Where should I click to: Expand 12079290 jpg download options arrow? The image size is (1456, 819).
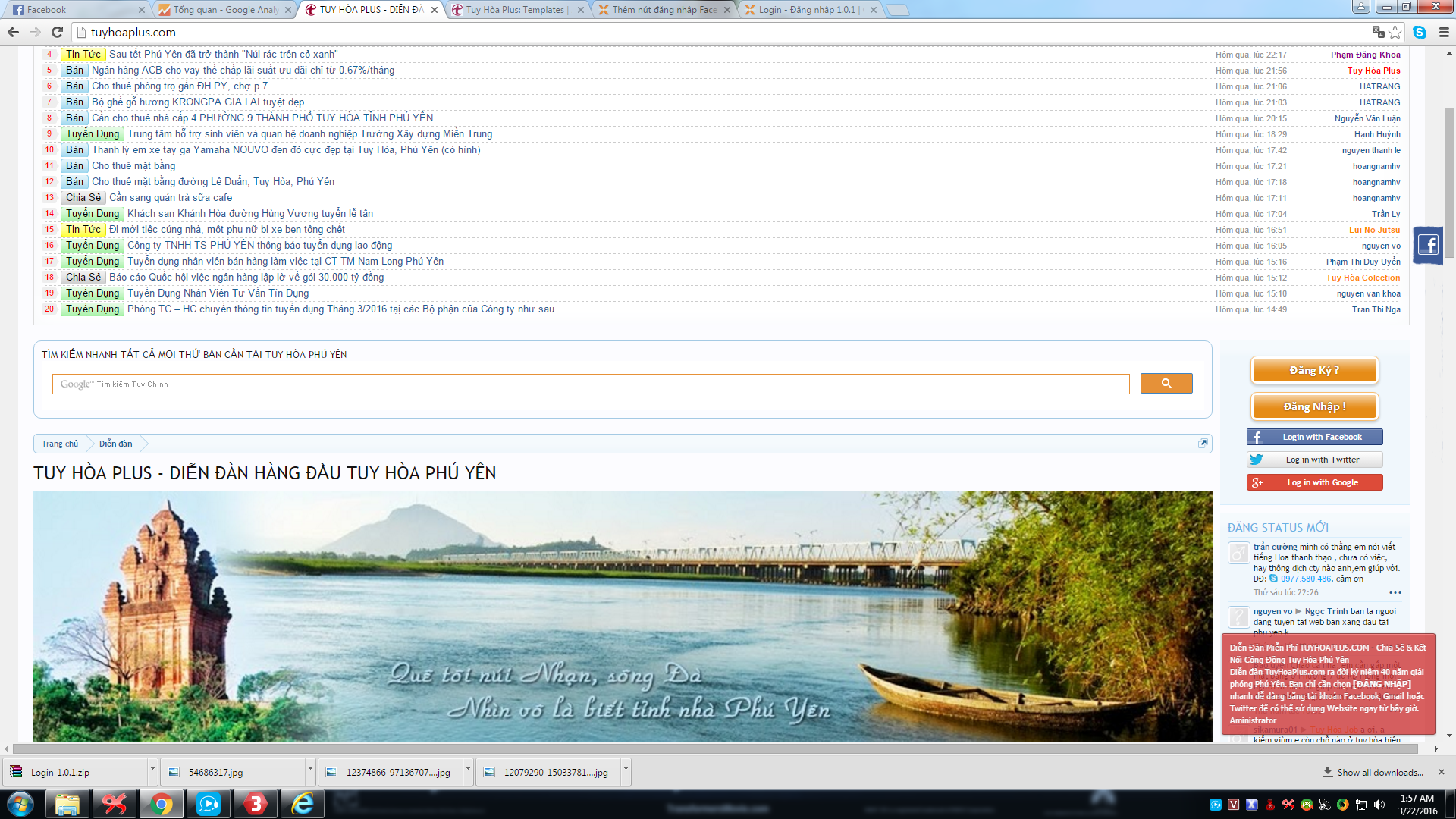click(626, 770)
